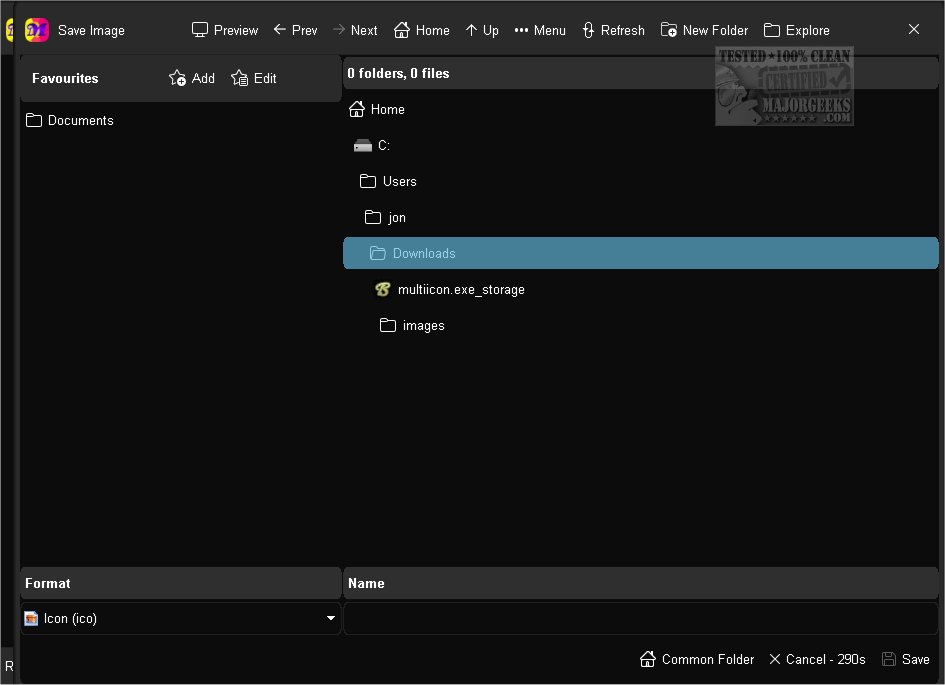Click the Up arrow icon
945x685 pixels.
pyautogui.click(x=471, y=30)
